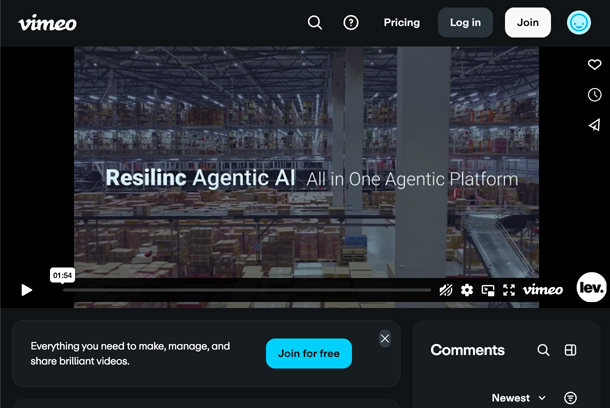The height and width of the screenshot is (408, 610).
Task: Enter fullscreen mode
Action: click(509, 290)
